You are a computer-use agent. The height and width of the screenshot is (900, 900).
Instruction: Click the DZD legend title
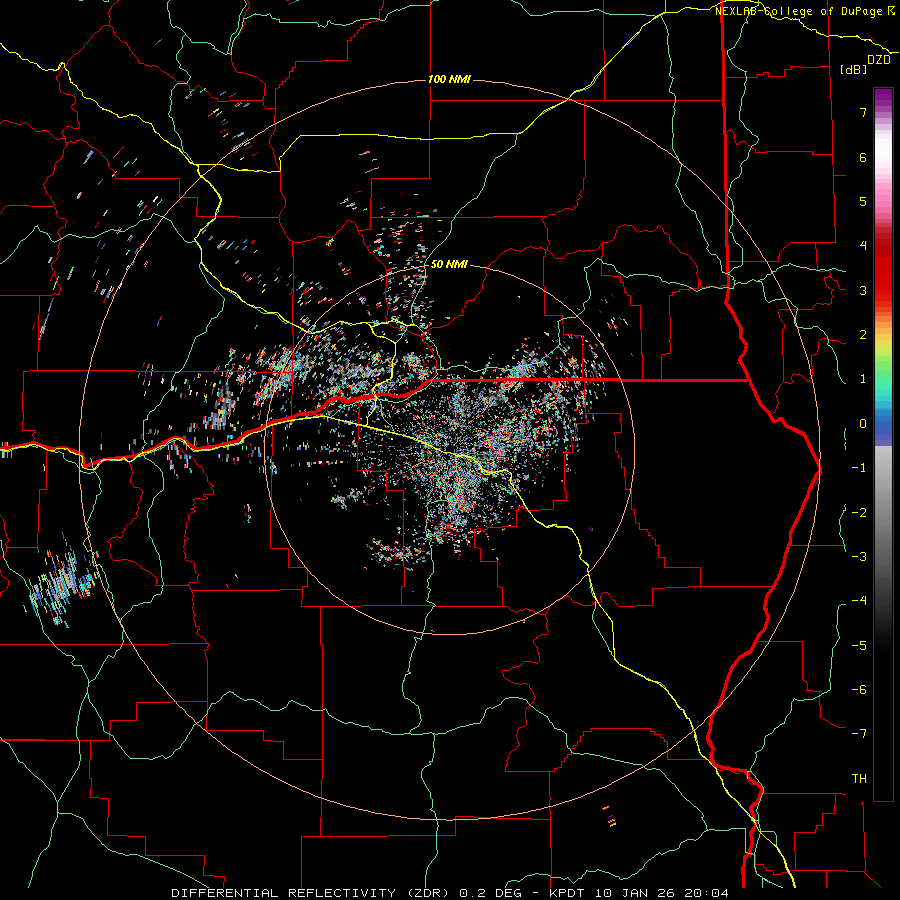pos(879,60)
